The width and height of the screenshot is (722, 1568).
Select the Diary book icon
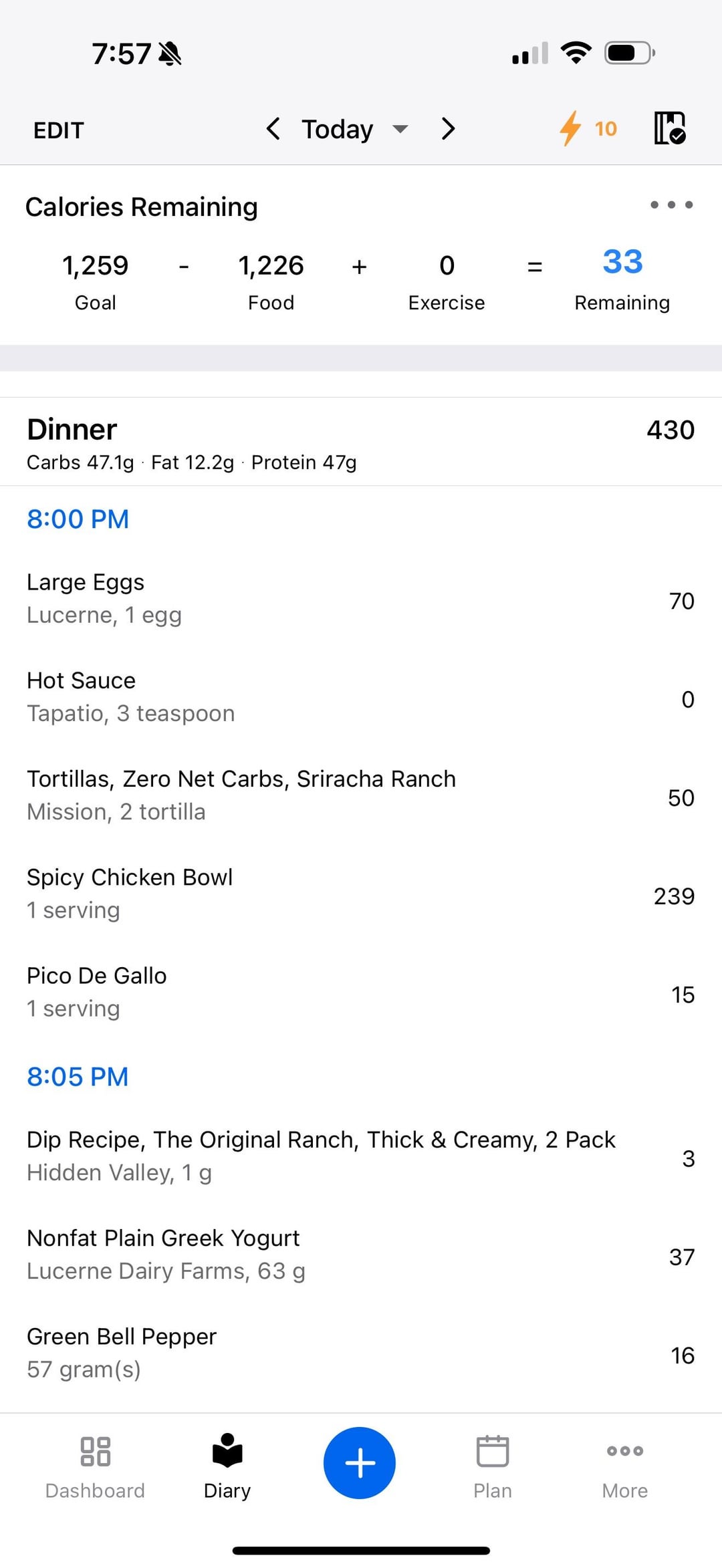point(227,1450)
